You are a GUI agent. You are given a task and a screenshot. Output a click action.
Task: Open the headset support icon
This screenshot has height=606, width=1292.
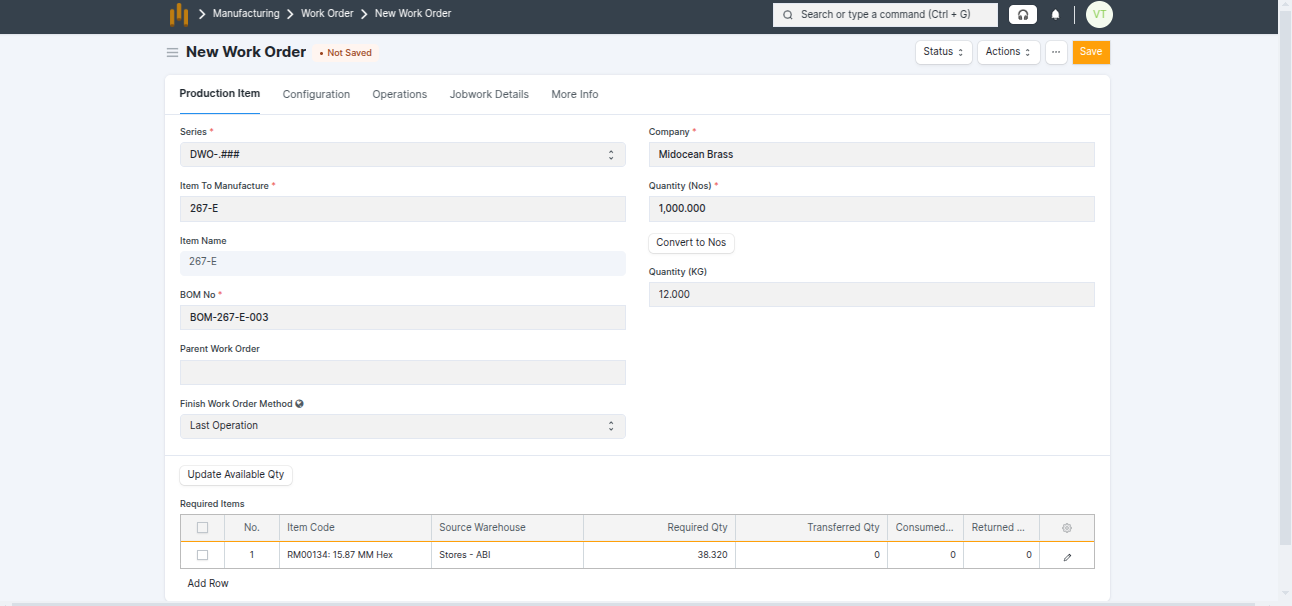1022,15
